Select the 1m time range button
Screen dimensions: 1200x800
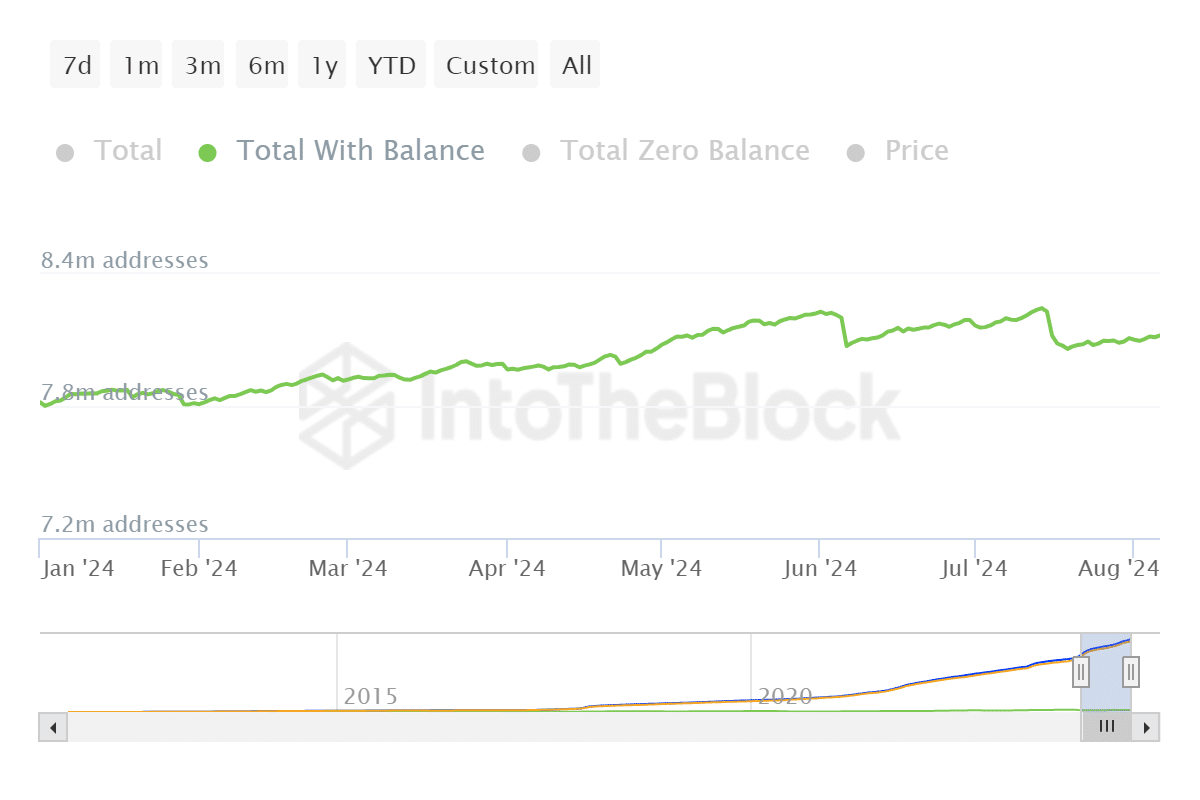tap(140, 66)
